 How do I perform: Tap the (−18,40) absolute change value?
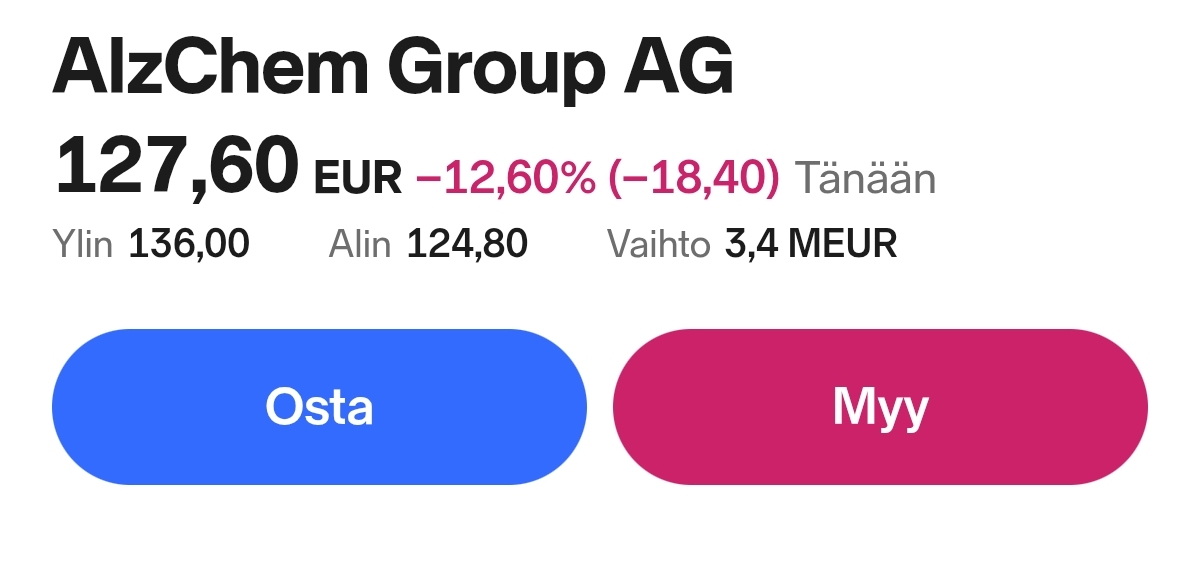click(693, 178)
